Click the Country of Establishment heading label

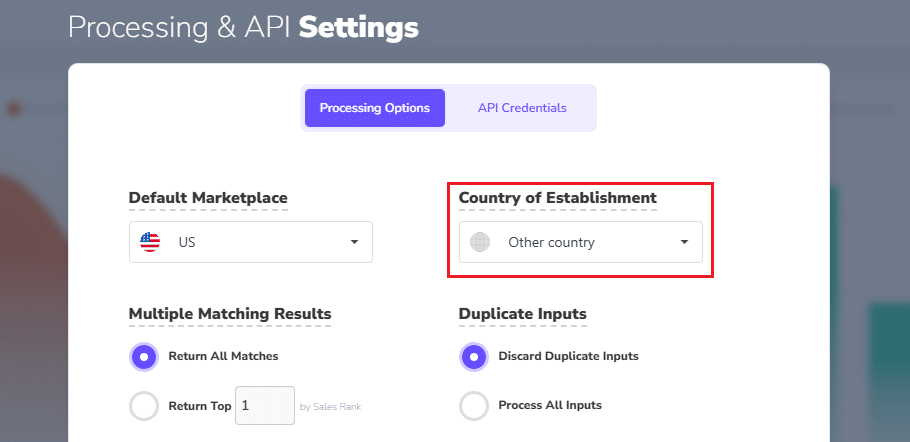pos(558,198)
